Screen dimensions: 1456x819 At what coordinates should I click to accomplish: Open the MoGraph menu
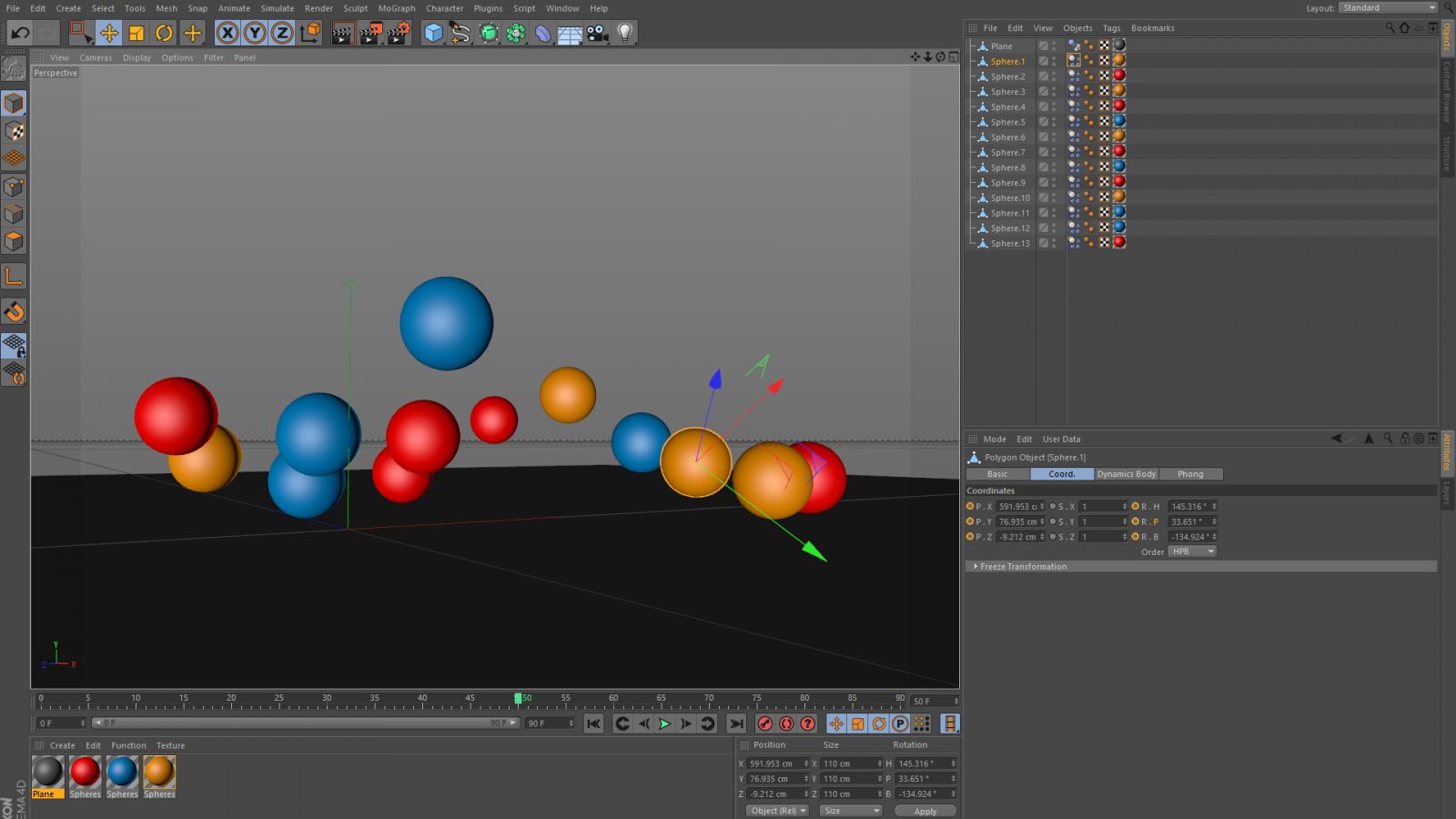point(396,8)
